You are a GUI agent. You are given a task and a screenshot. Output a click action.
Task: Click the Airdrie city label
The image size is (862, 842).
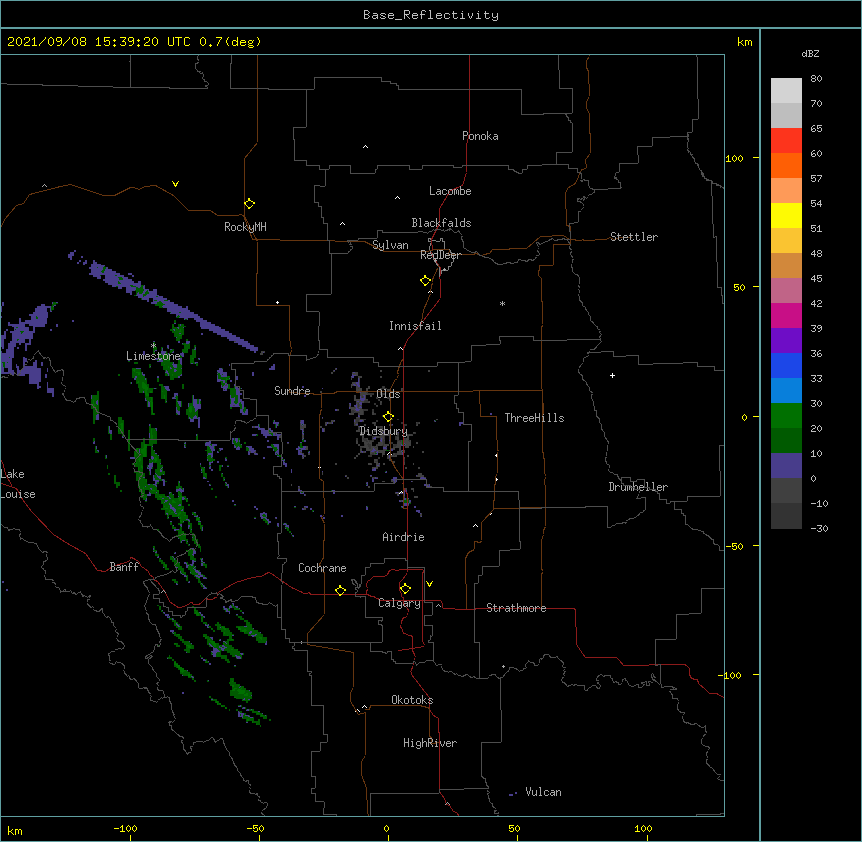(403, 537)
